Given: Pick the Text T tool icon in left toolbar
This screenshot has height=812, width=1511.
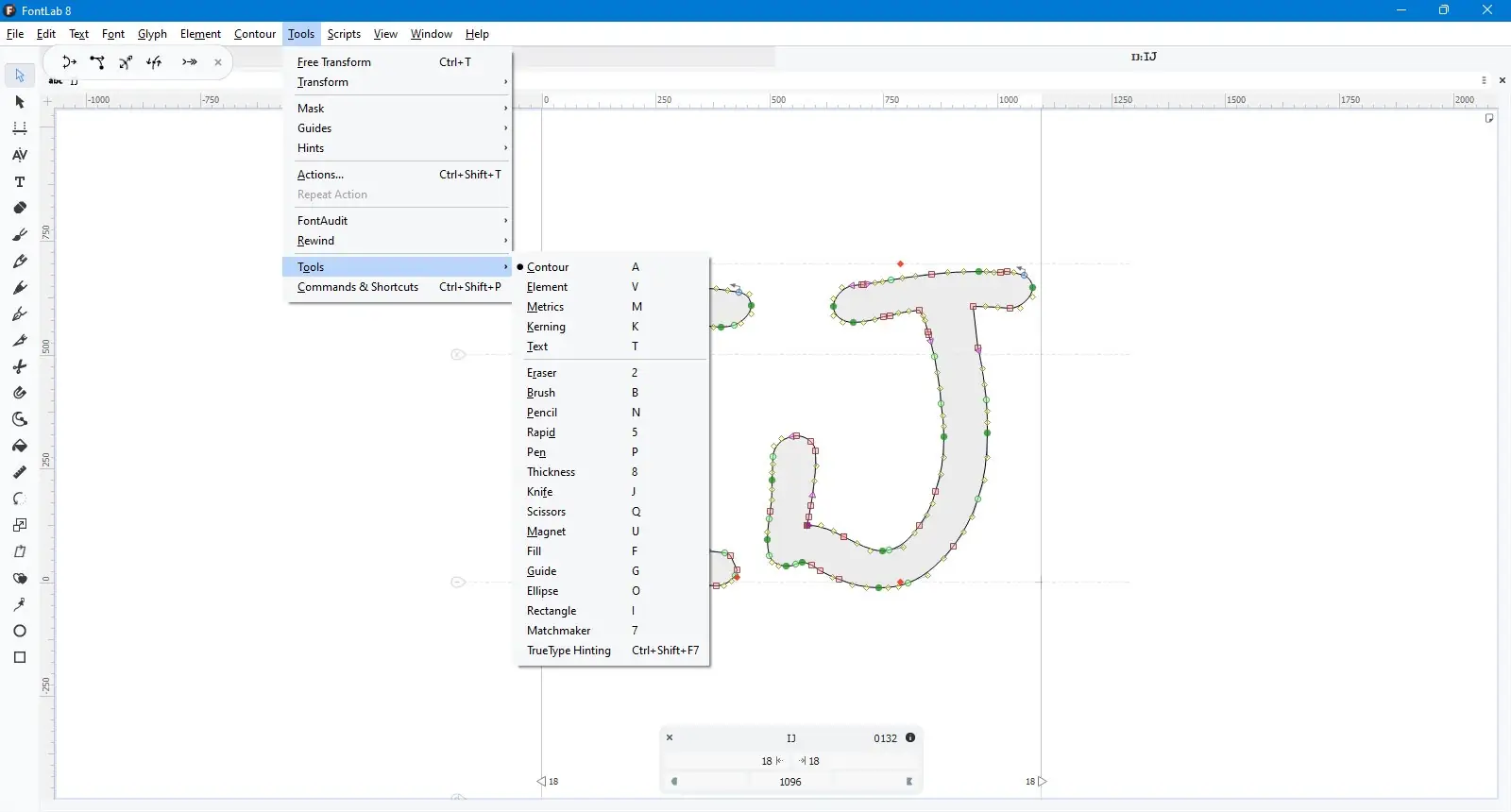Looking at the screenshot, I should click(x=20, y=181).
